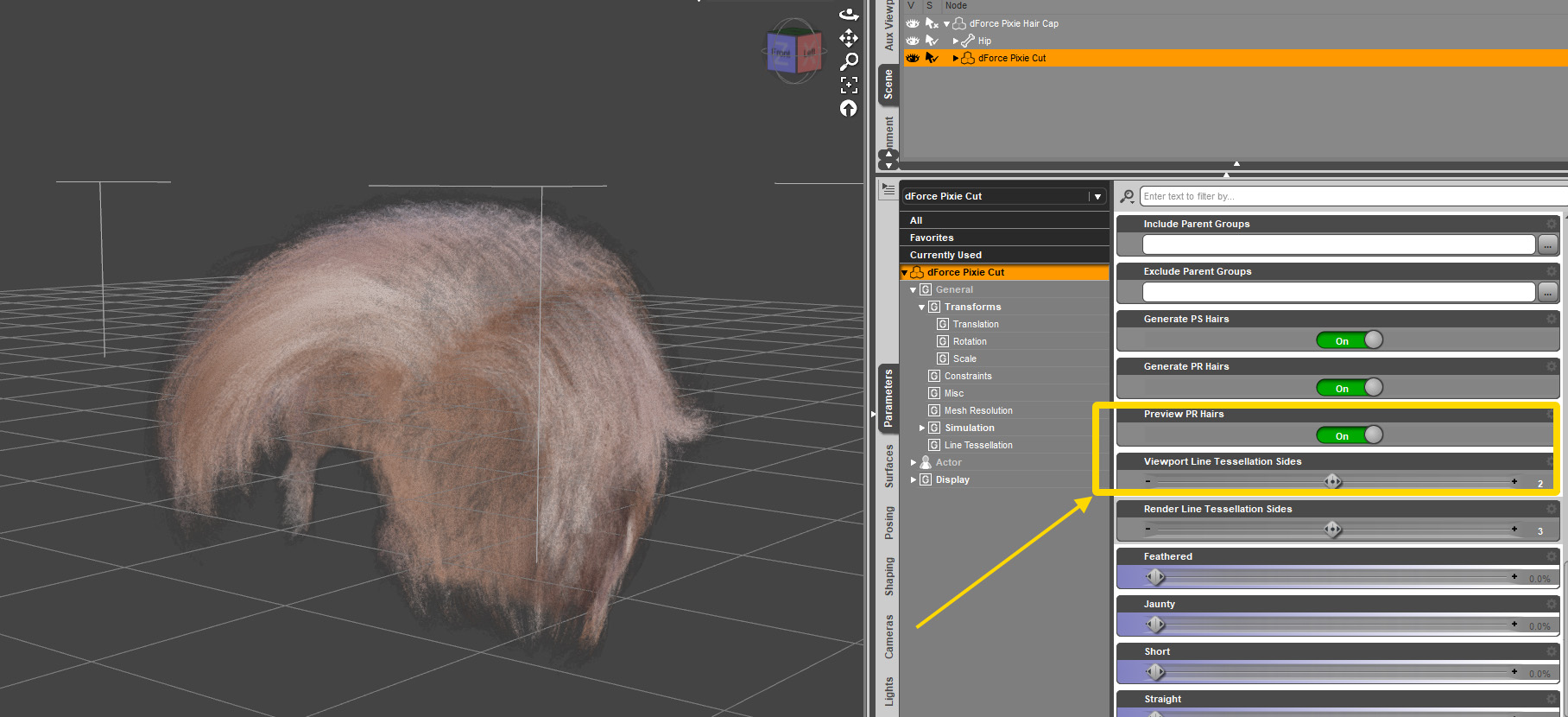
Task: Toggle selectability of dForce Pixie Hair Cap
Action: tap(932, 23)
